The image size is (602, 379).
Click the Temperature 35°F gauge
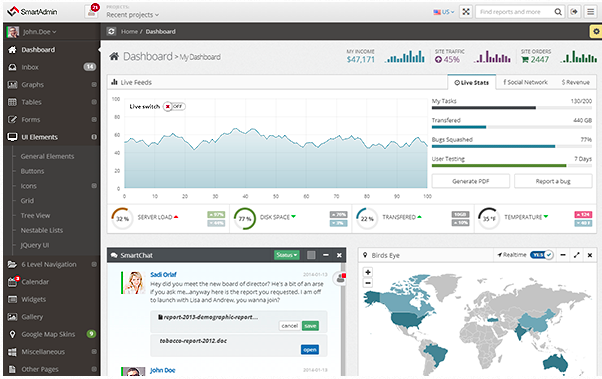click(489, 218)
